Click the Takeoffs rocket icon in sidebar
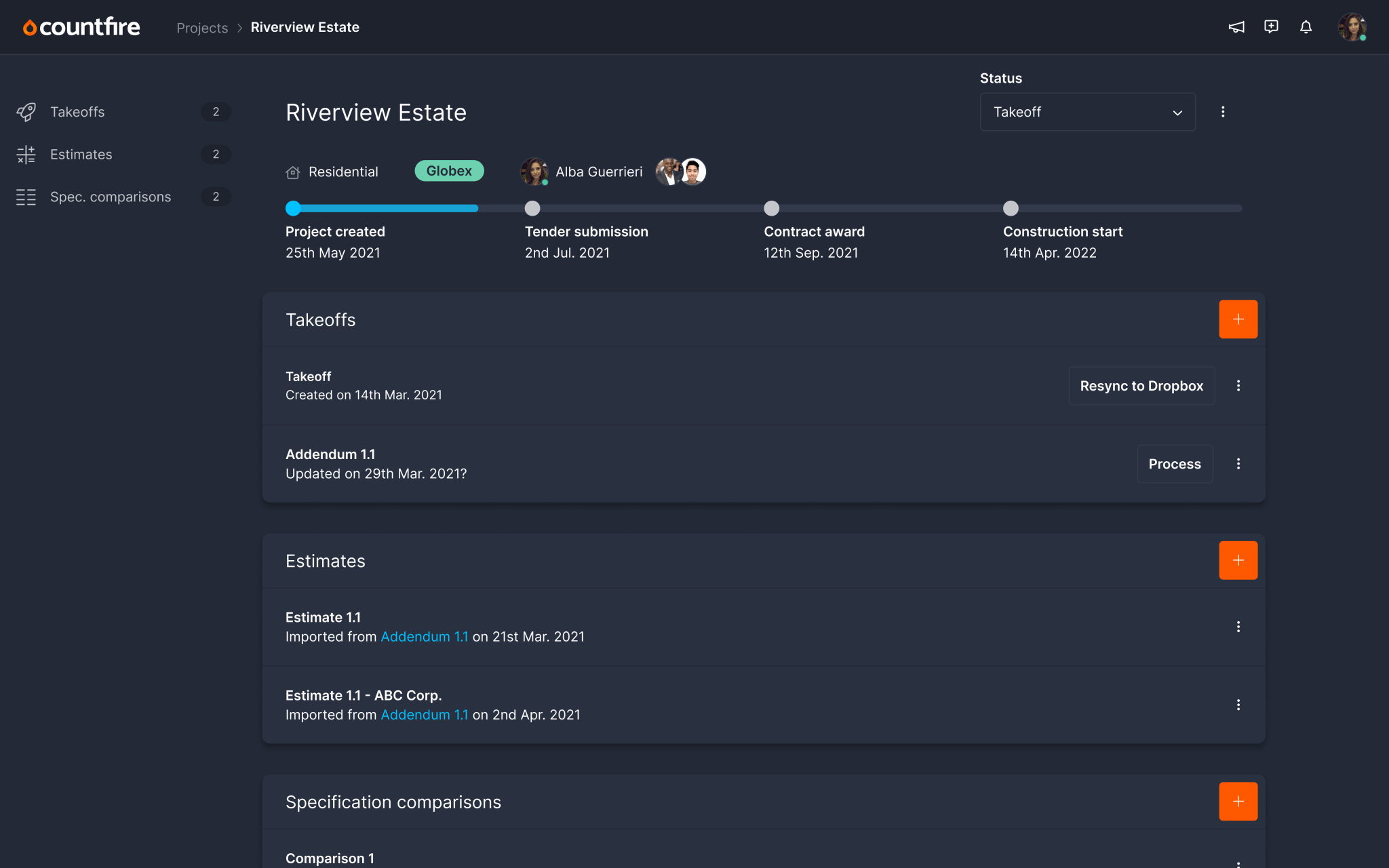1389x868 pixels. (x=26, y=112)
